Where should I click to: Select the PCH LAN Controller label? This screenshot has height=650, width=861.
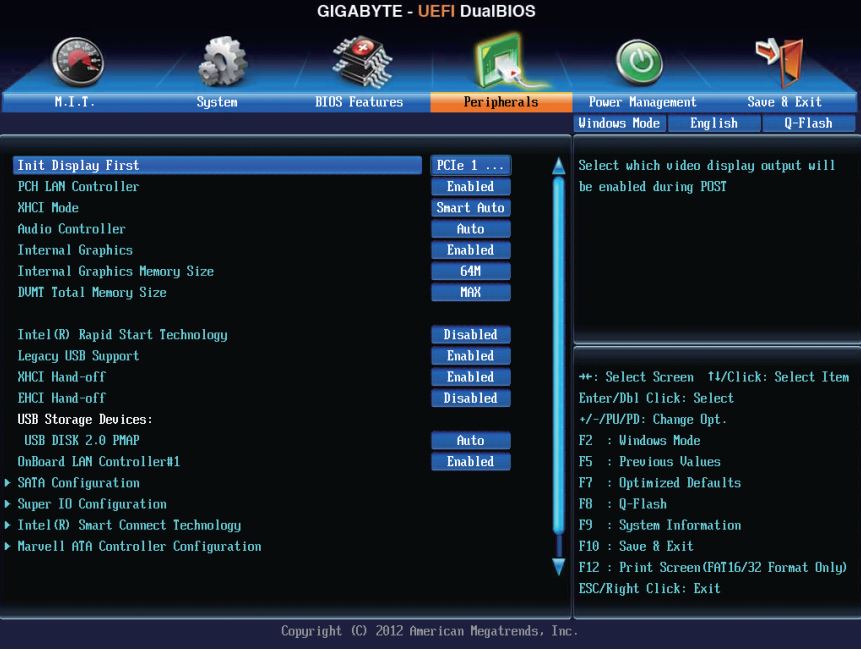(78, 187)
